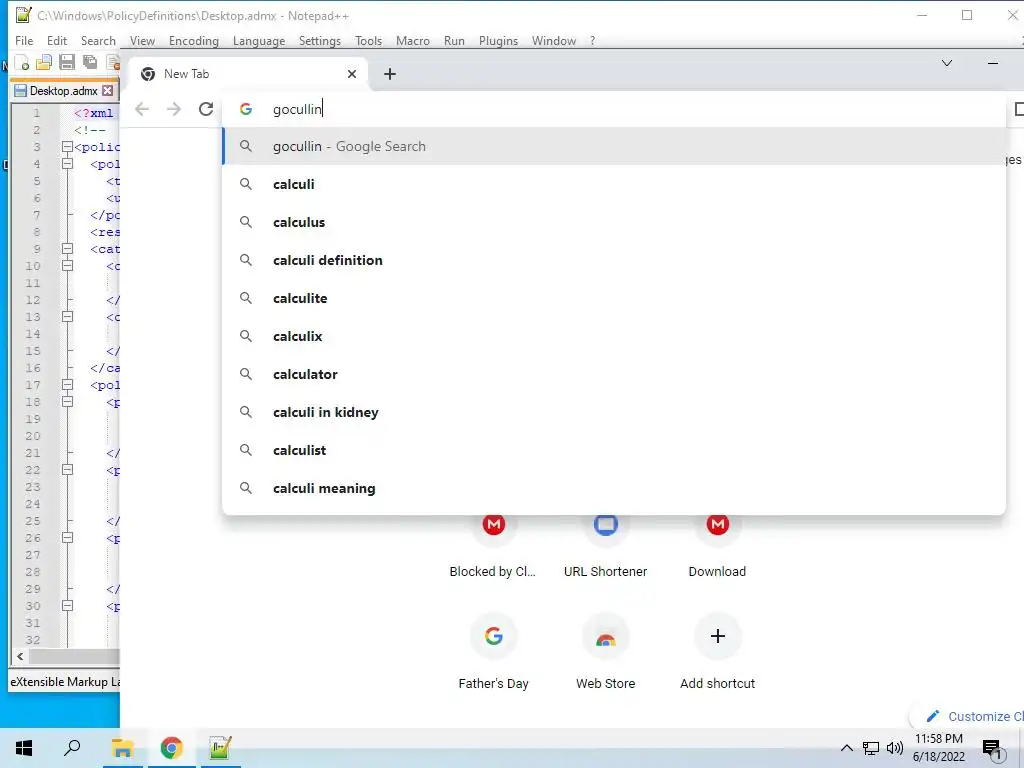Image resolution: width=1024 pixels, height=768 pixels.
Task: Open a new Chrome tab with plus button
Action: (390, 74)
